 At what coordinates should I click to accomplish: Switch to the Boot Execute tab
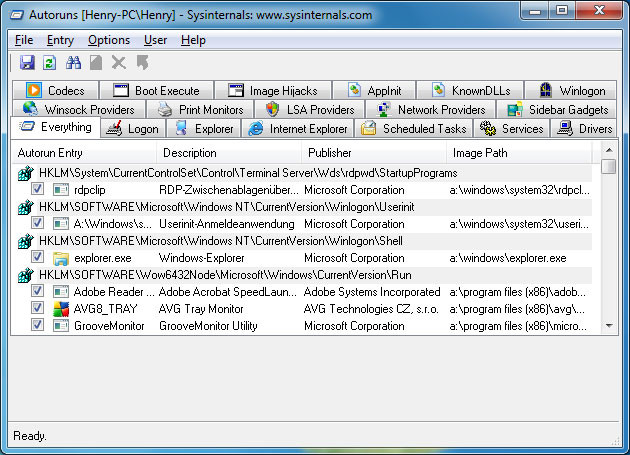(x=156, y=90)
